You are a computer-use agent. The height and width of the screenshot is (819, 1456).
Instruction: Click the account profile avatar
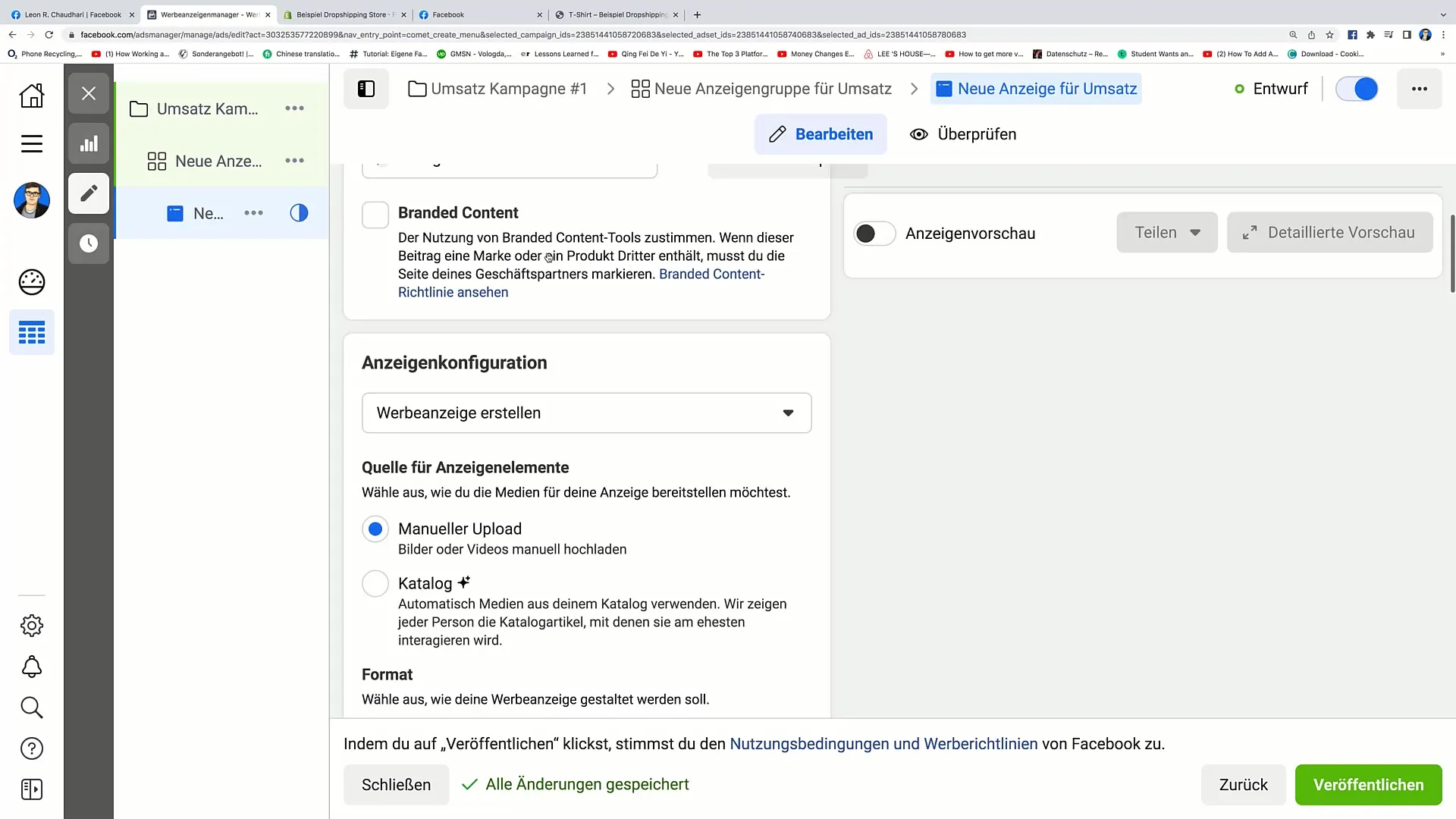32,200
